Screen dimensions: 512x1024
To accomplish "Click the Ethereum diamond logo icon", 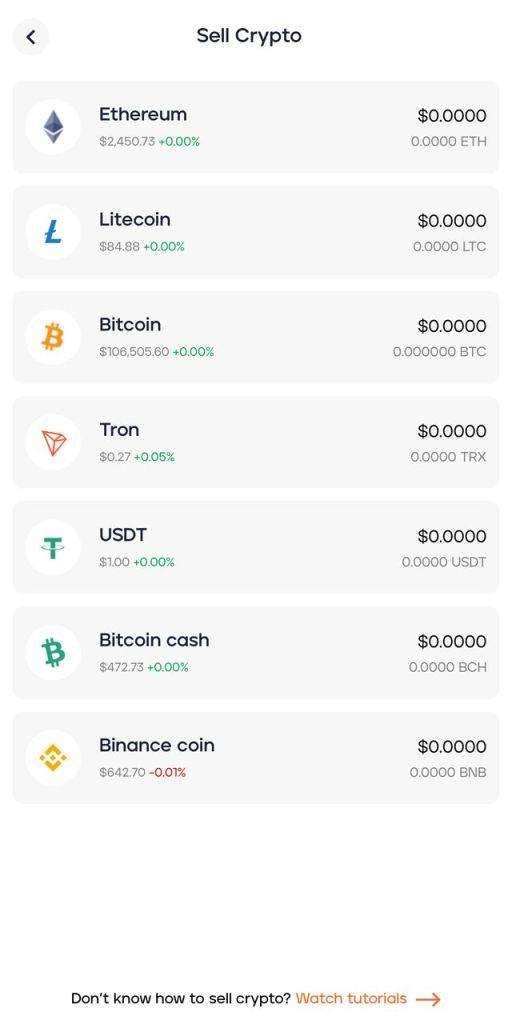I will (x=54, y=127).
